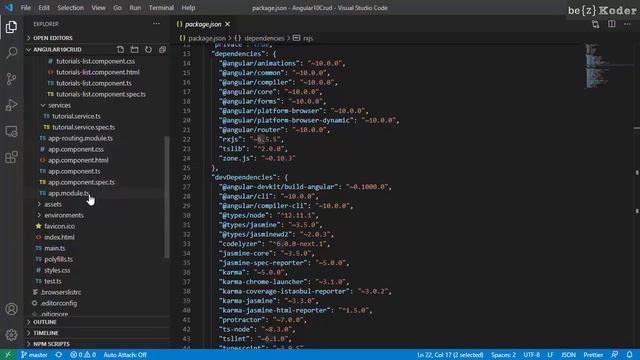This screenshot has width=640, height=360.
Task: Open editor more actions ellipsis
Action: (x=627, y=24)
